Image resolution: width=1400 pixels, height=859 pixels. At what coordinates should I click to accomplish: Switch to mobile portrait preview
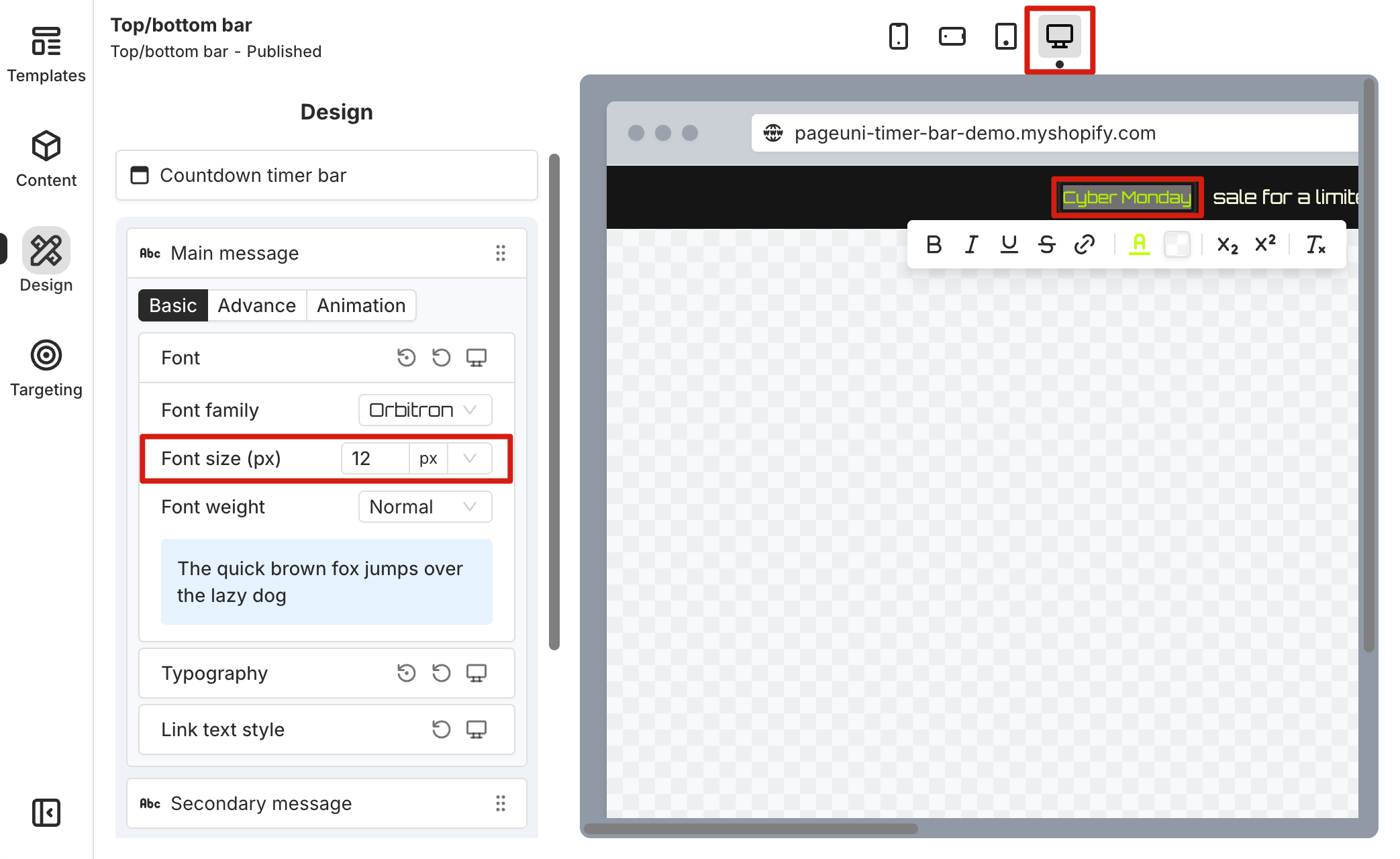[898, 36]
